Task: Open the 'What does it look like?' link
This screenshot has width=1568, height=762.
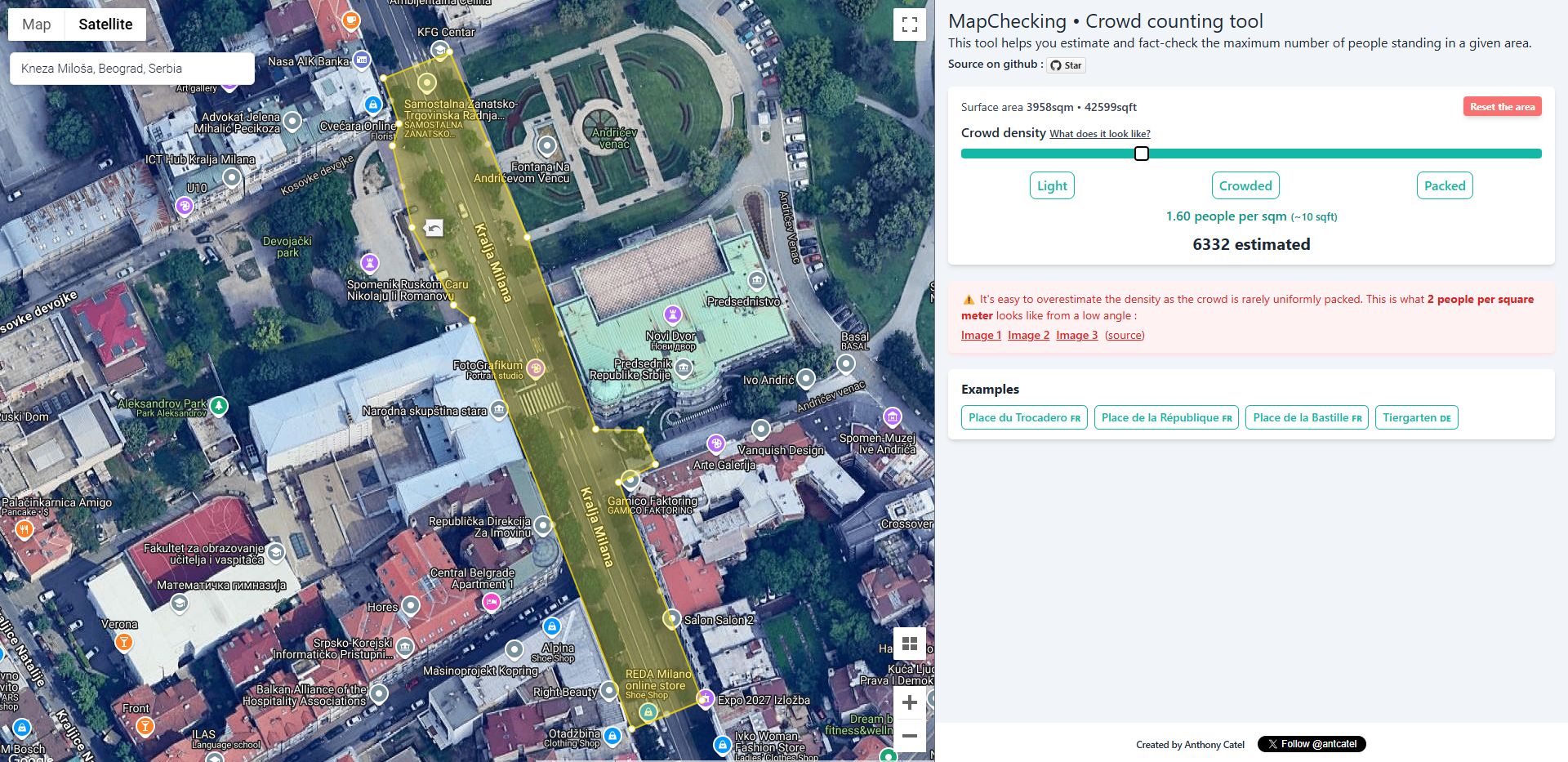Action: [x=1099, y=134]
